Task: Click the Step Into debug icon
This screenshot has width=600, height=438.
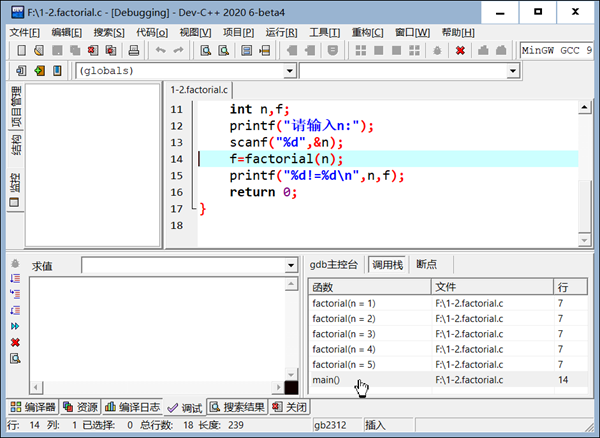Action: point(14,294)
